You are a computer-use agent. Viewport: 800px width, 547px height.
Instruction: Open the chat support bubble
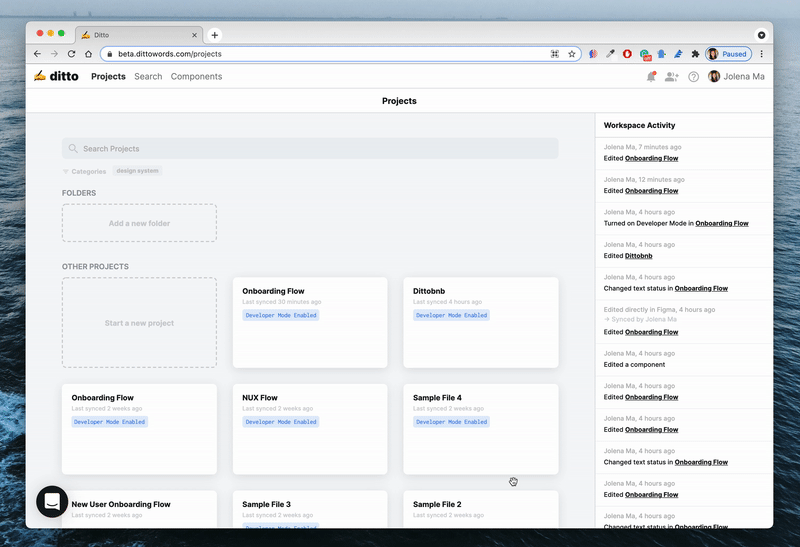coord(52,502)
